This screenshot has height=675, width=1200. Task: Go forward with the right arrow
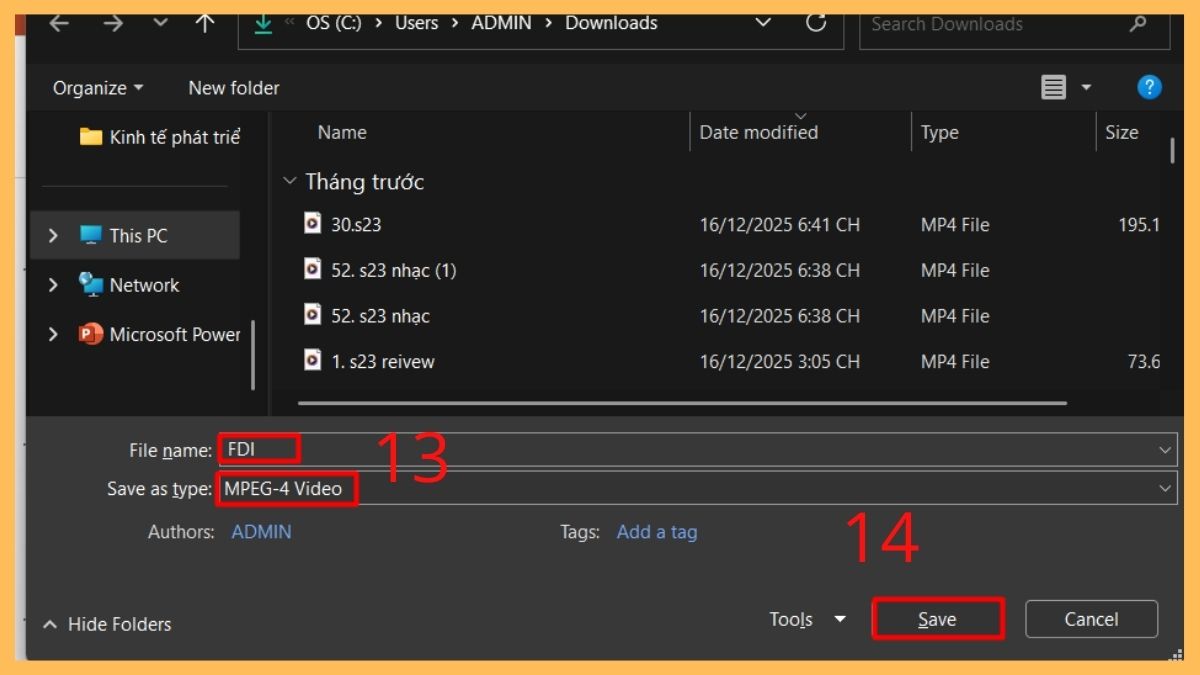[113, 23]
